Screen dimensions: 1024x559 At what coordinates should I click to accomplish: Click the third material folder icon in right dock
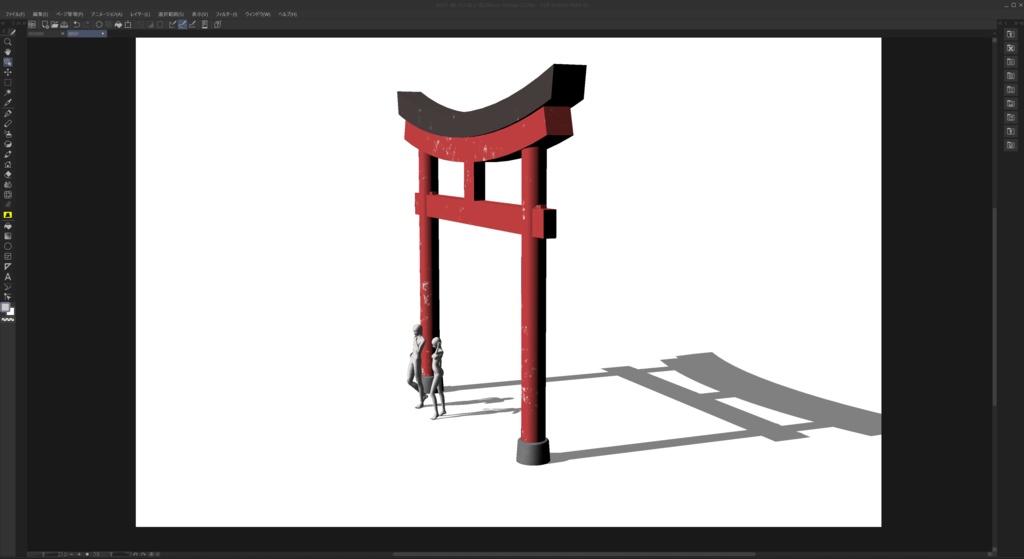click(x=1010, y=62)
